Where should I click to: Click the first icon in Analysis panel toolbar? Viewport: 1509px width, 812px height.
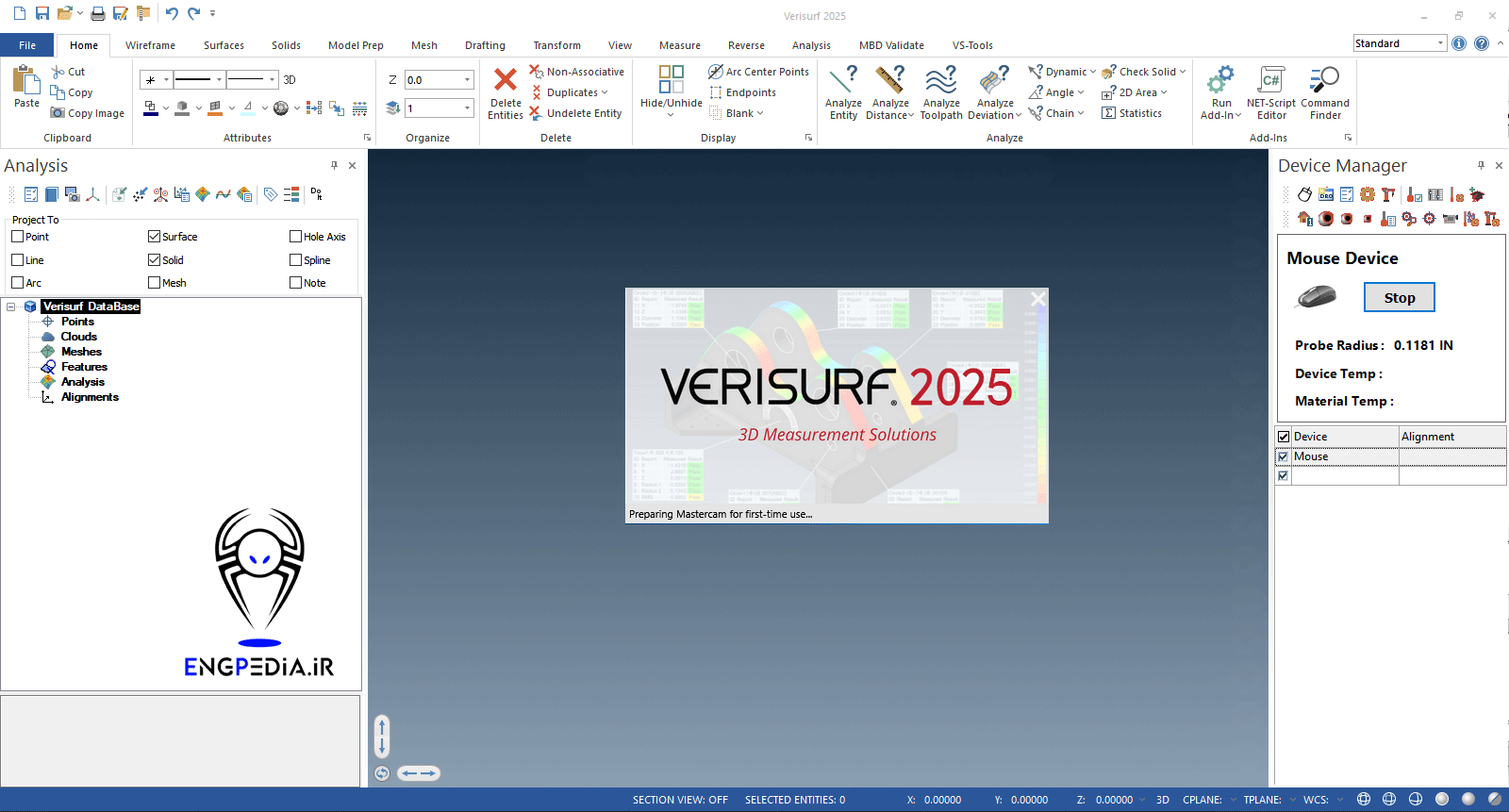[x=31, y=194]
